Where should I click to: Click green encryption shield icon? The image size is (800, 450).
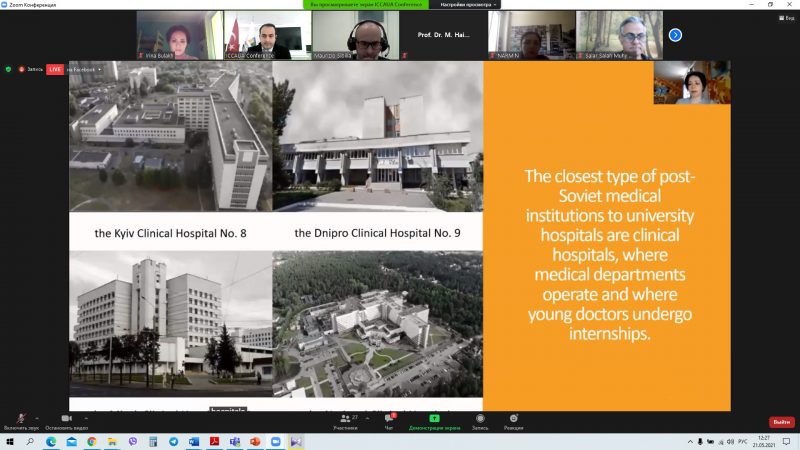click(8, 69)
